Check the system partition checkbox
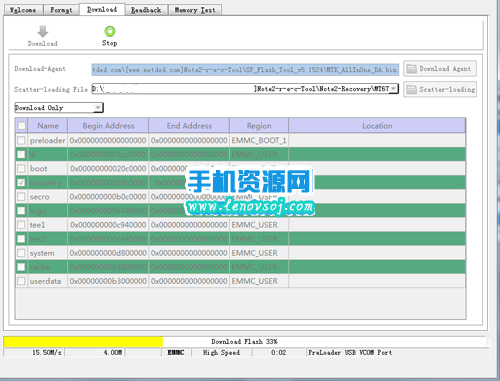Screen dimensions: 500x381 21,253
